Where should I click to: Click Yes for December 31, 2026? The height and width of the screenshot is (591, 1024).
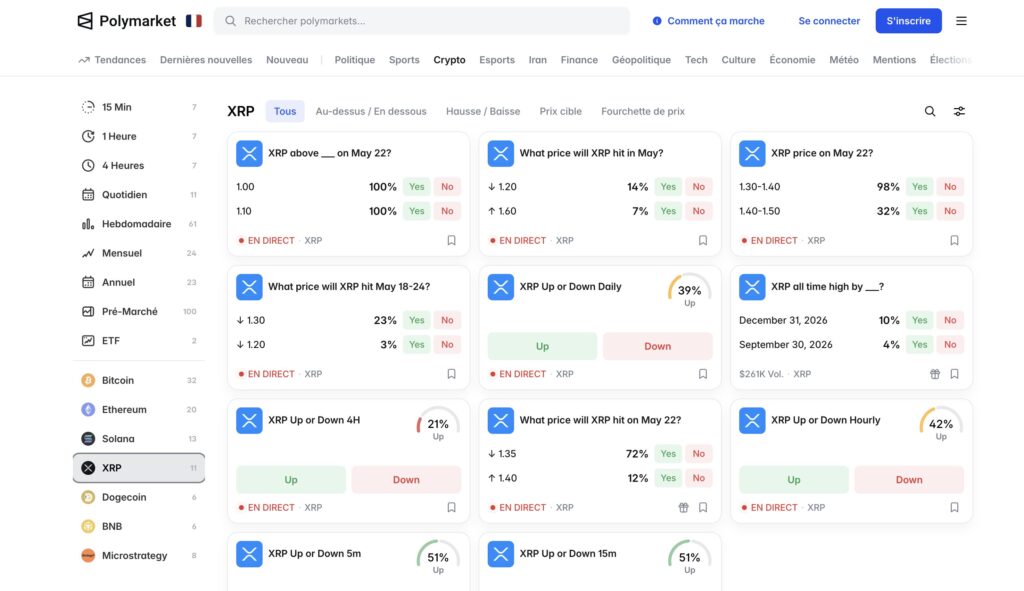pos(920,320)
